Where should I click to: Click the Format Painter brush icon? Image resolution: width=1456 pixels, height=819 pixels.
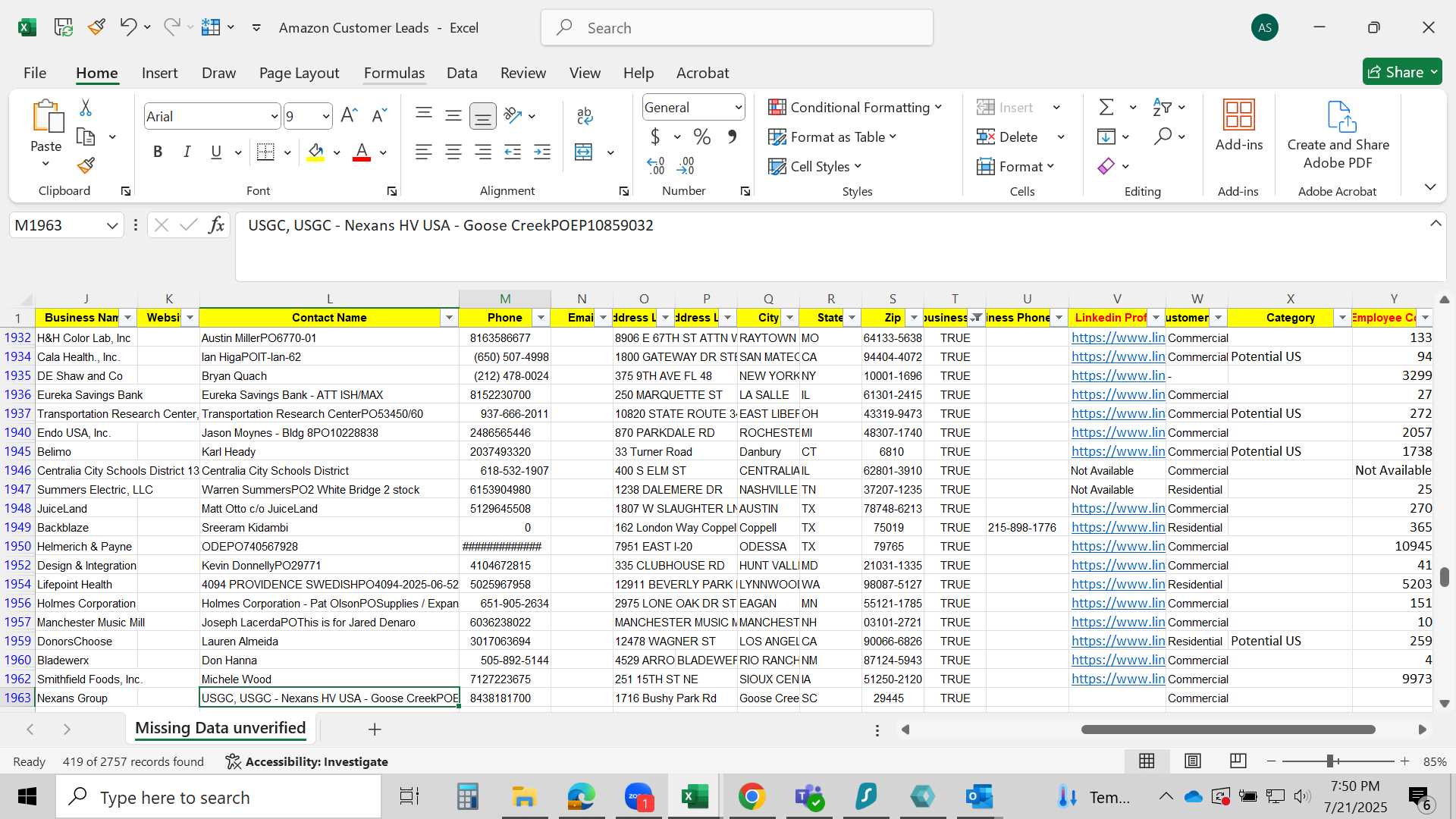86,165
